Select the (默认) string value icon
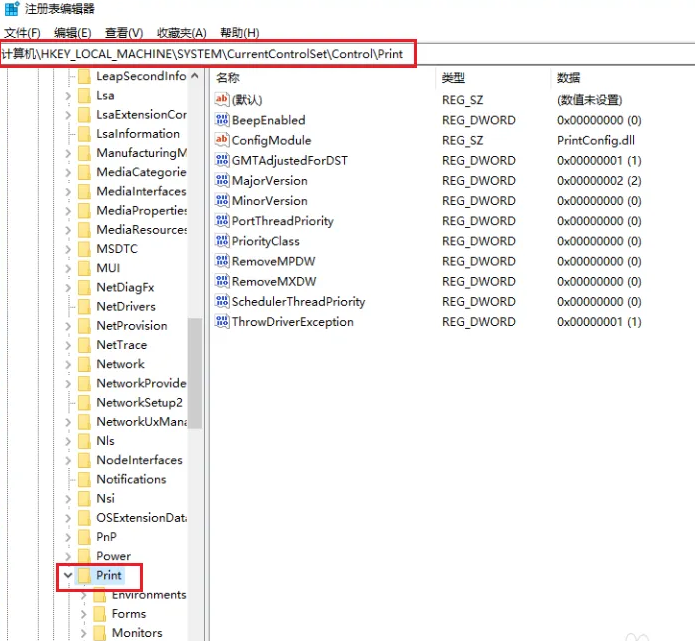The width and height of the screenshot is (695, 641). click(x=222, y=99)
